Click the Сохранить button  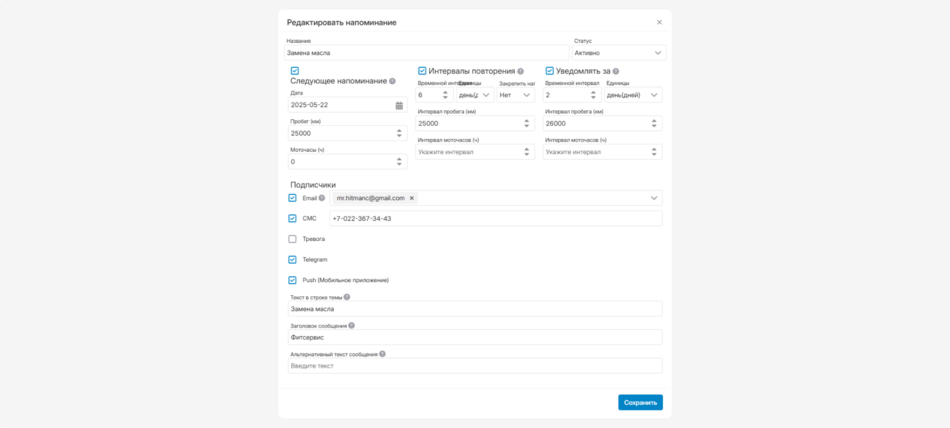pos(640,402)
